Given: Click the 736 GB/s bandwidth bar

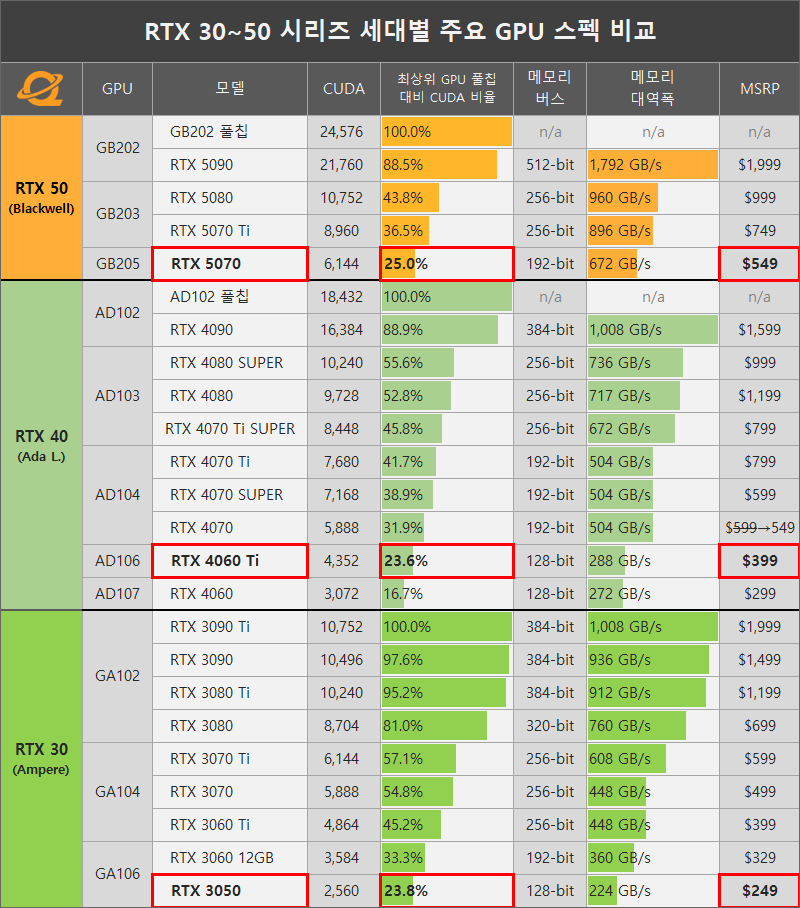Looking at the screenshot, I should [635, 363].
